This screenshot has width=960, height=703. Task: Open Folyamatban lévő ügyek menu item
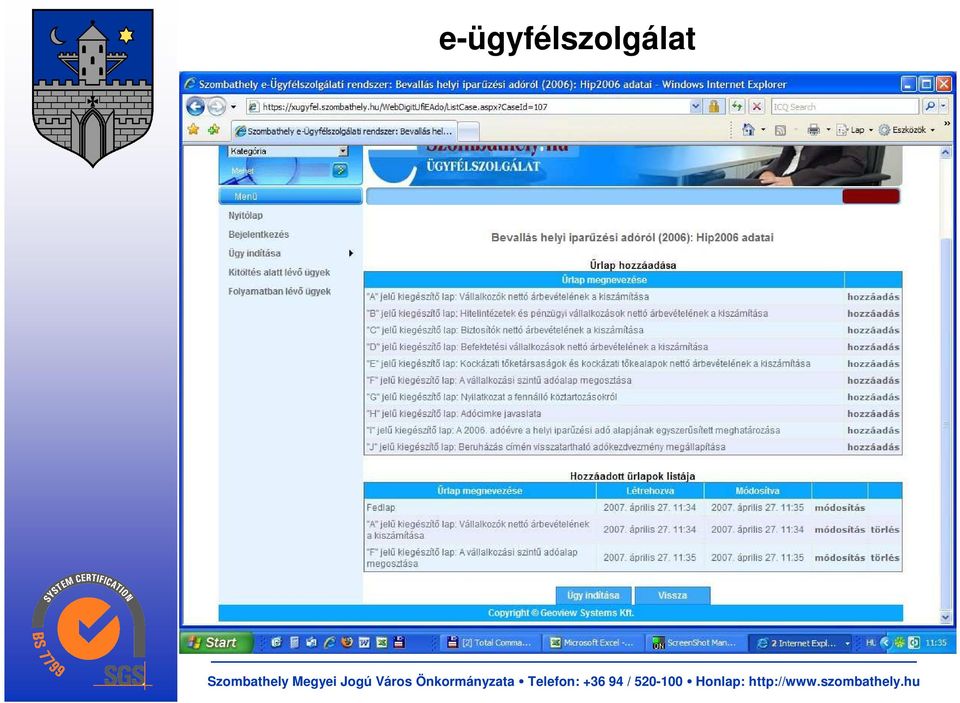click(279, 291)
